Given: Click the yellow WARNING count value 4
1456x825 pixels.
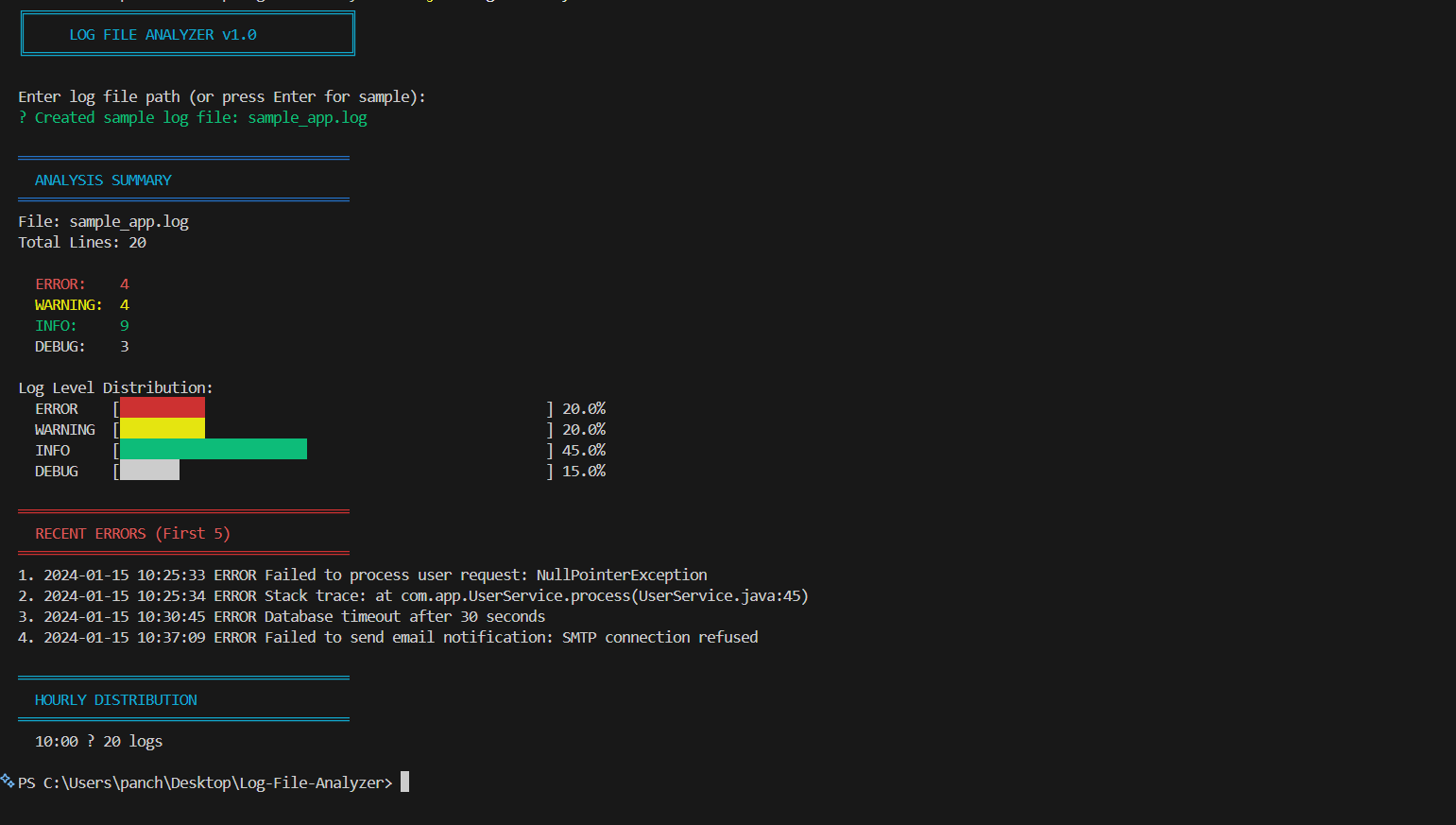Looking at the screenshot, I should pos(124,304).
